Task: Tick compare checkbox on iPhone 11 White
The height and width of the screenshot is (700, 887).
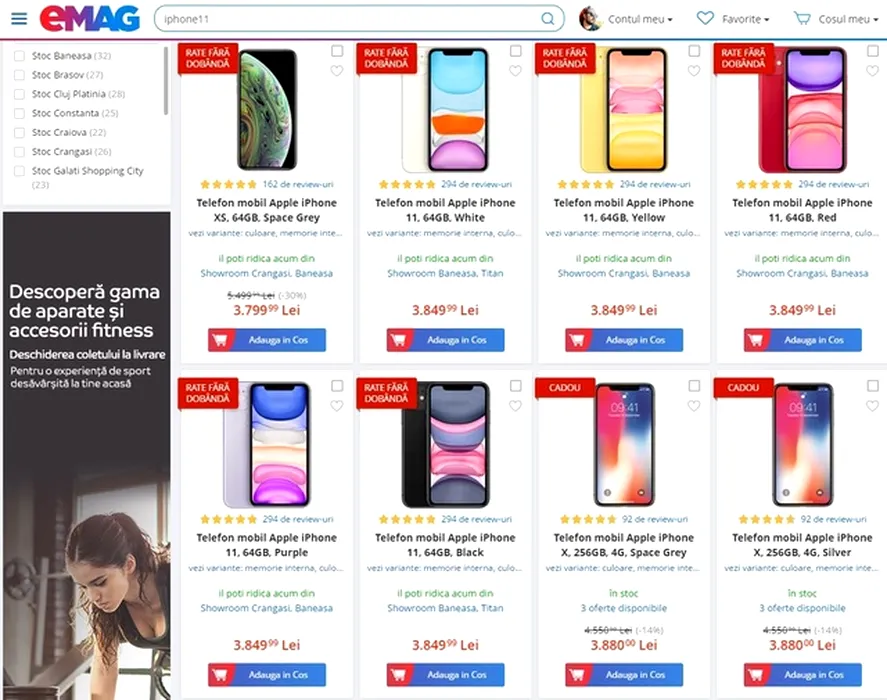Action: pos(515,51)
